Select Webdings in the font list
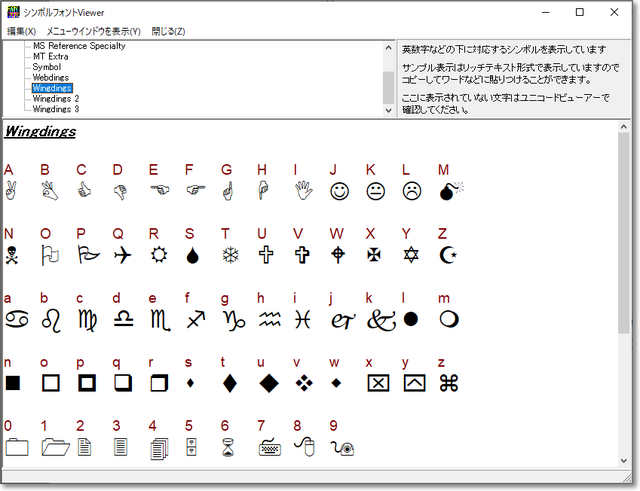This screenshot has width=640, height=491. pyautogui.click(x=50, y=77)
